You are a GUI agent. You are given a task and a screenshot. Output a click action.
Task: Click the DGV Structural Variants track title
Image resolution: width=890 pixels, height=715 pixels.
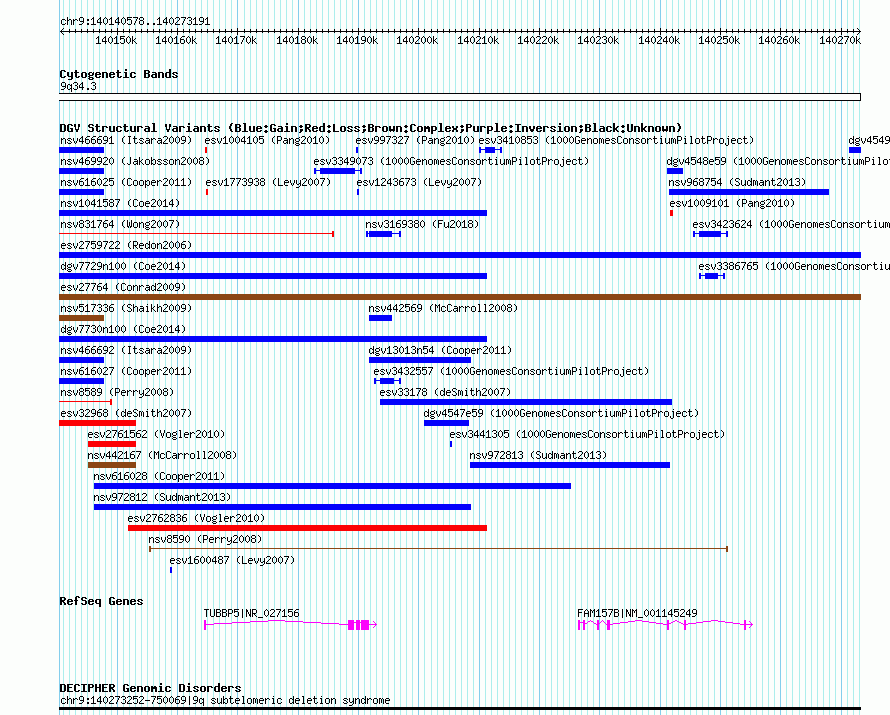(x=371, y=128)
